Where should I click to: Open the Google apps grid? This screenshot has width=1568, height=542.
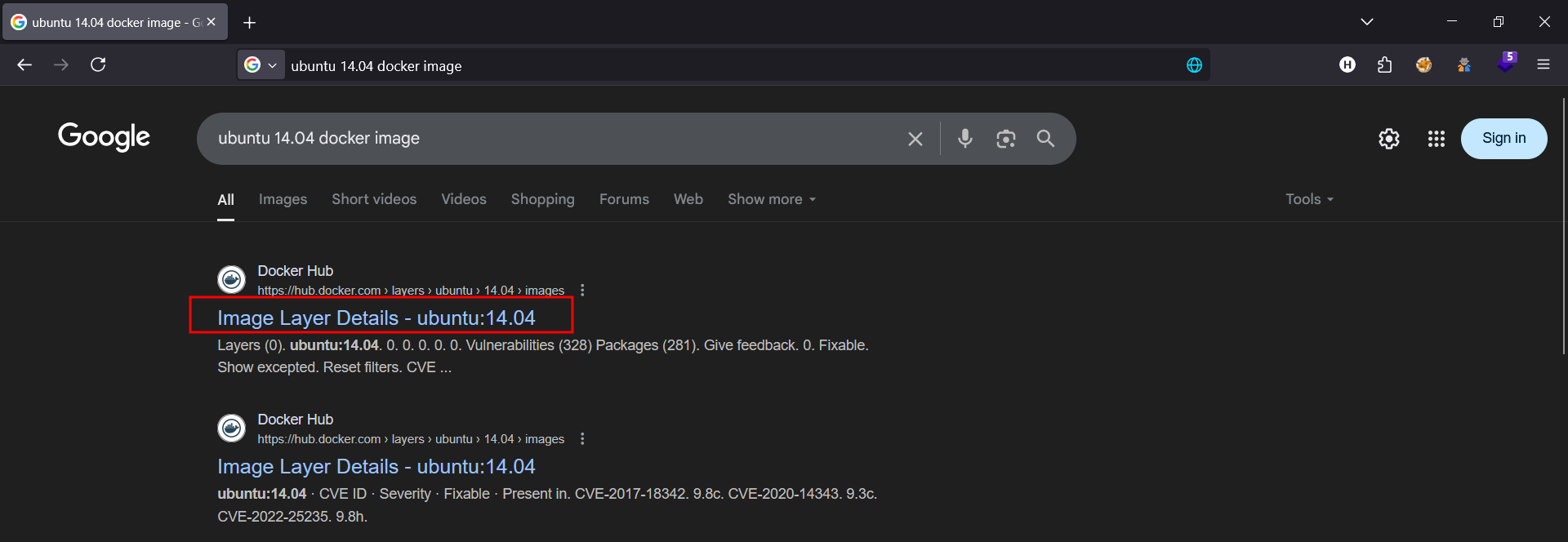pos(1436,139)
